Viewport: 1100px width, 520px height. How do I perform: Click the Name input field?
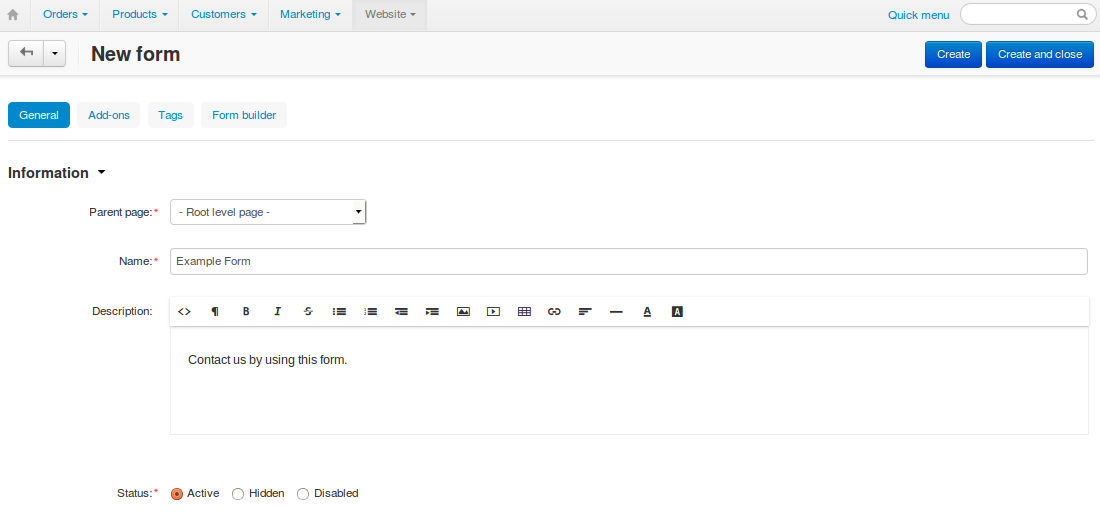tap(629, 261)
